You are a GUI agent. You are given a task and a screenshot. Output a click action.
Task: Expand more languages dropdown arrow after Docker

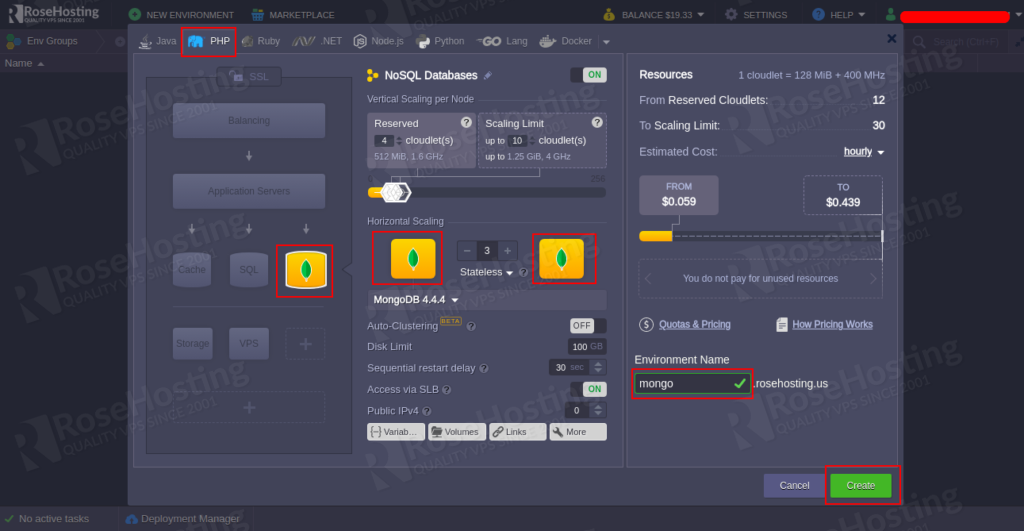click(606, 42)
